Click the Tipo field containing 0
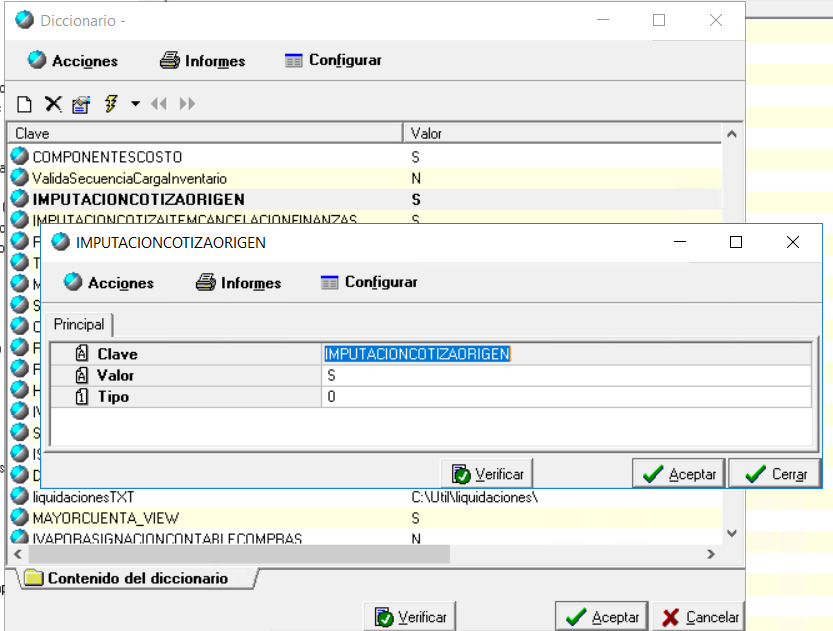 566,397
